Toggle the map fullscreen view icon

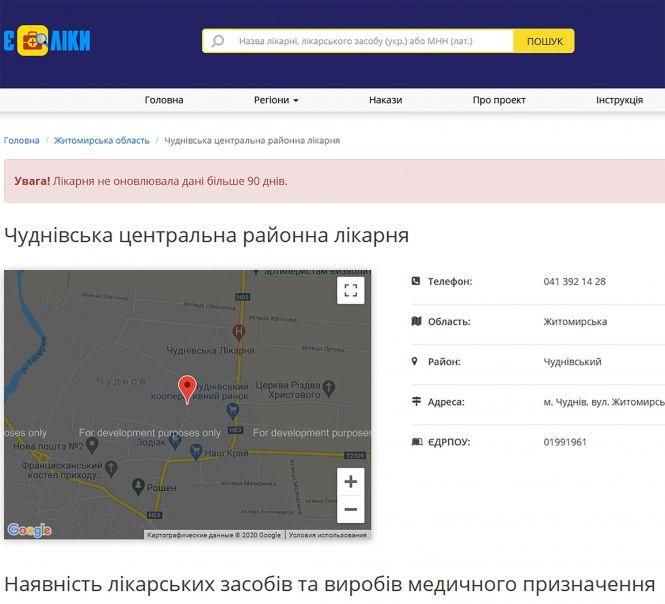pyautogui.click(x=350, y=291)
